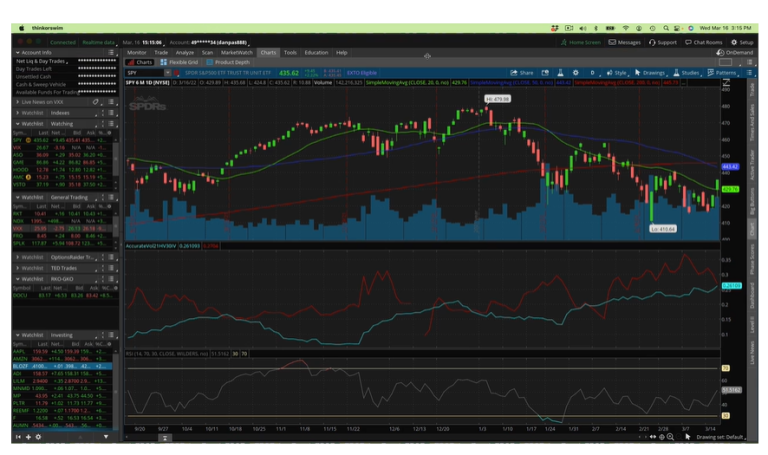Collapse the Account Info section
The width and height of the screenshot is (768, 455).
pyautogui.click(x=17, y=52)
